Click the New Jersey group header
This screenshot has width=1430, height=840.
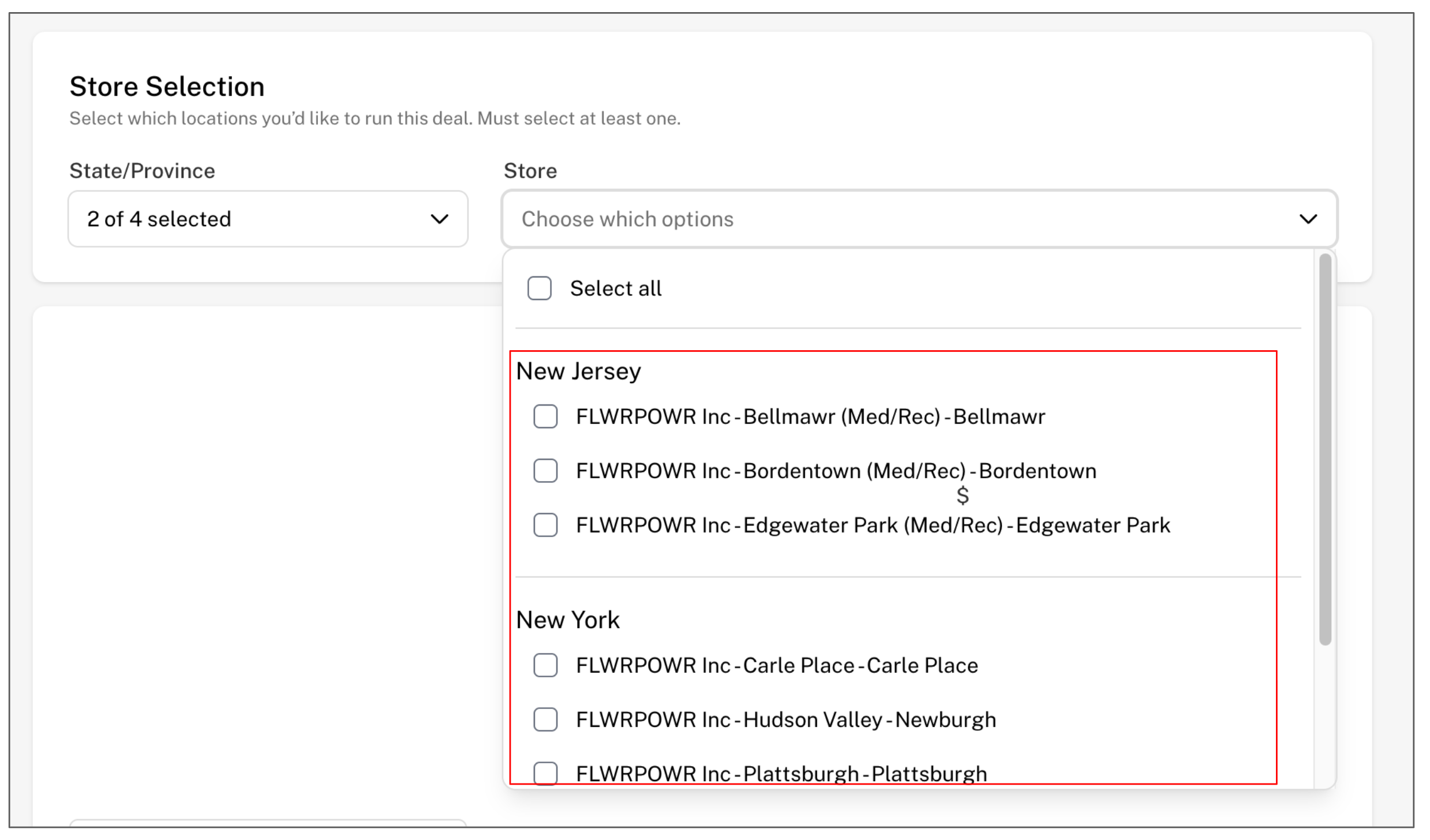[578, 371]
